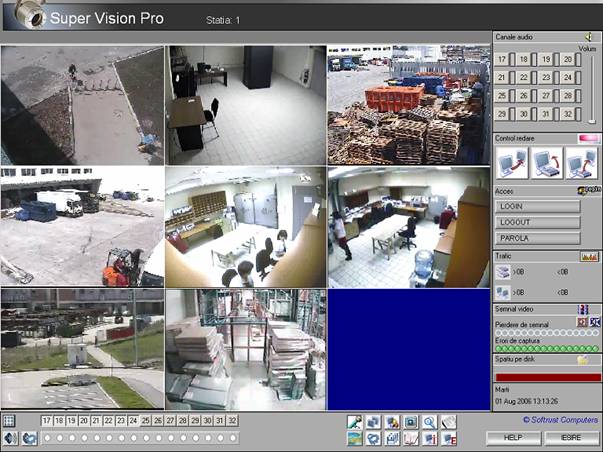Select camera 17 in the bottom channel strip
The image size is (603, 452).
point(47,421)
